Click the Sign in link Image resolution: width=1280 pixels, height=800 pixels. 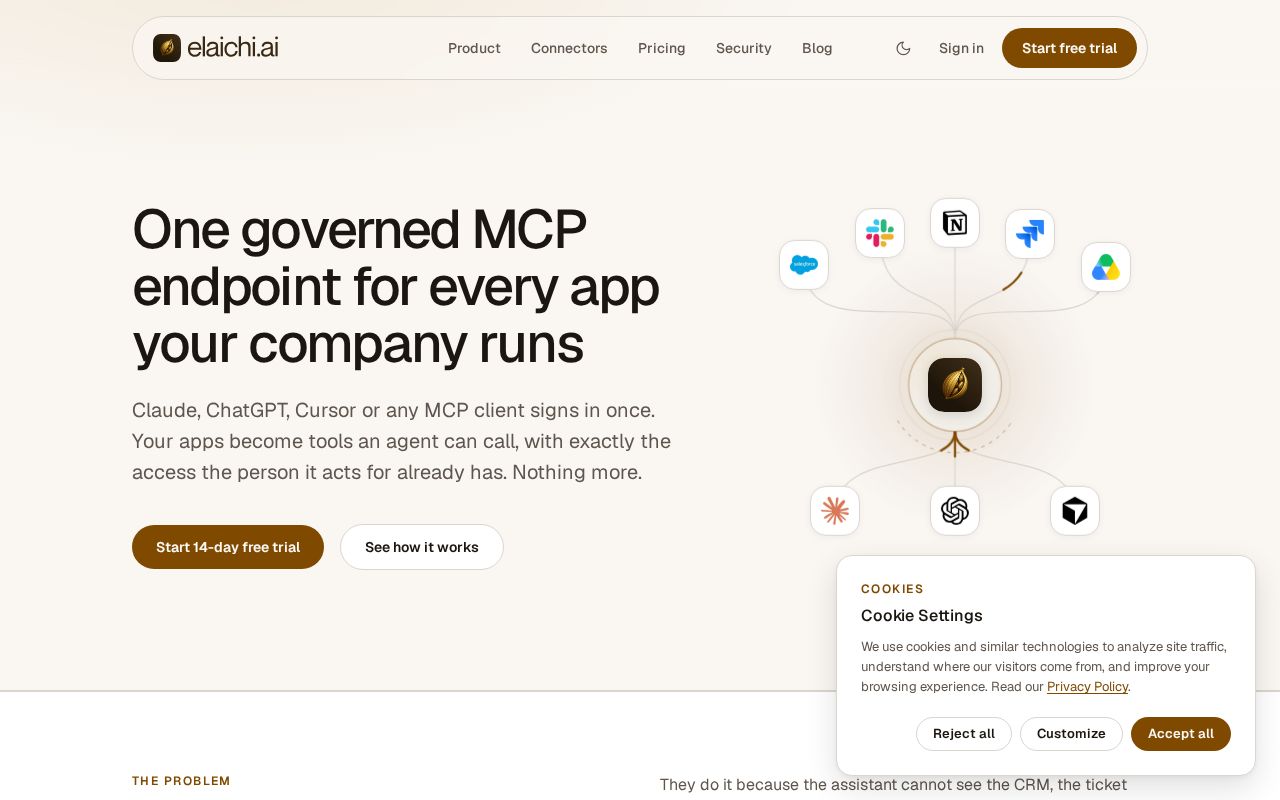961,48
